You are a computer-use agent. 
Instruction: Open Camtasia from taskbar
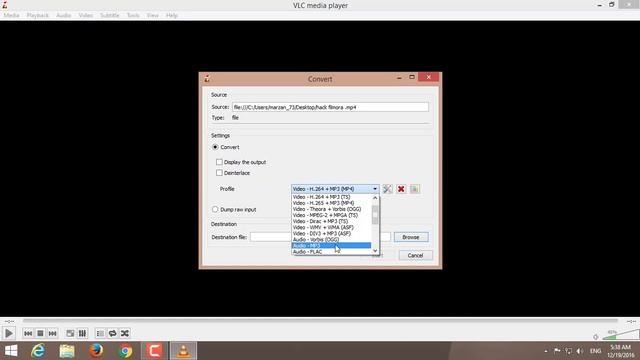(x=154, y=351)
